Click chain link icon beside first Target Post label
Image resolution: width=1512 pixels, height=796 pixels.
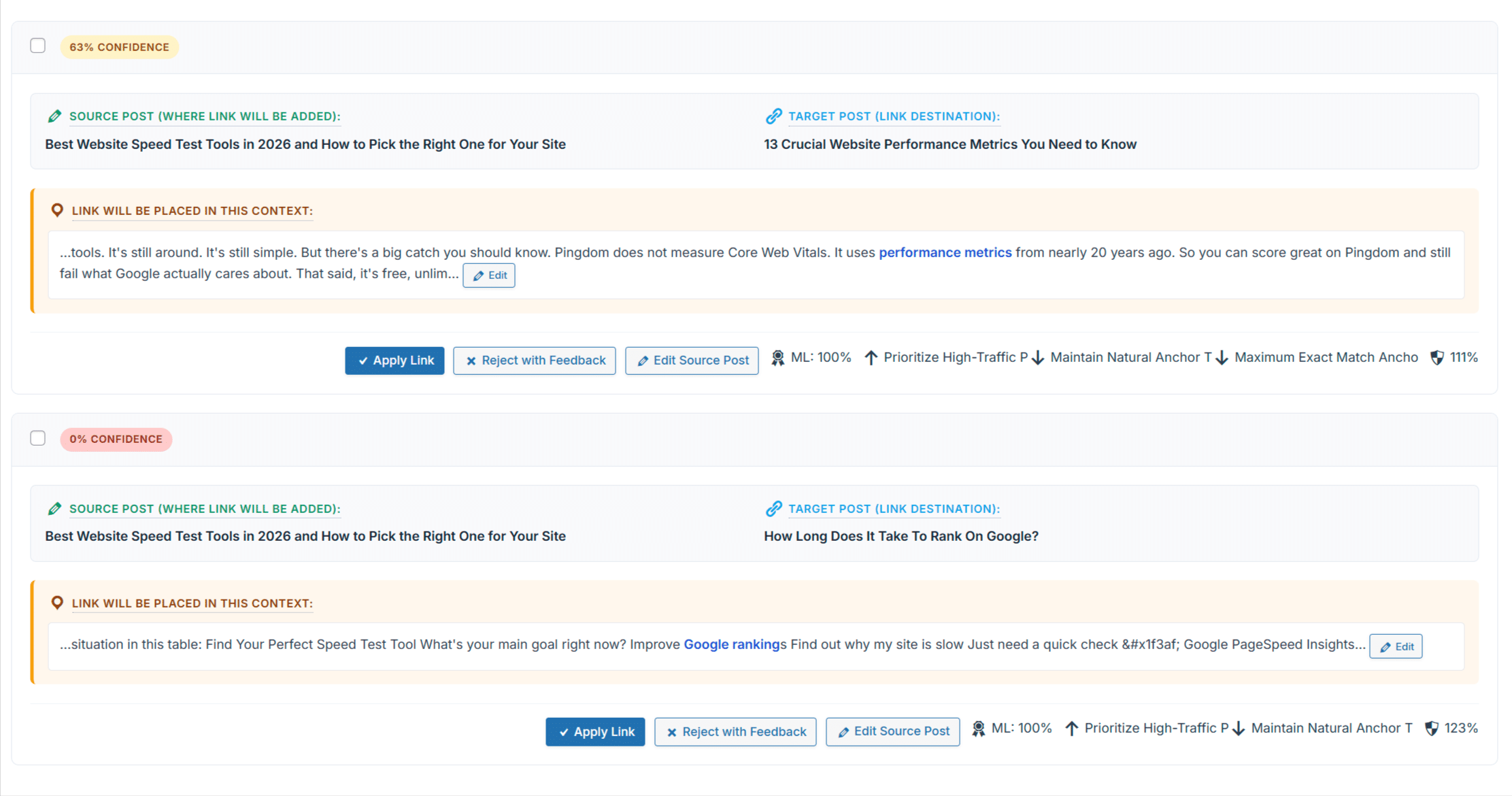point(773,116)
